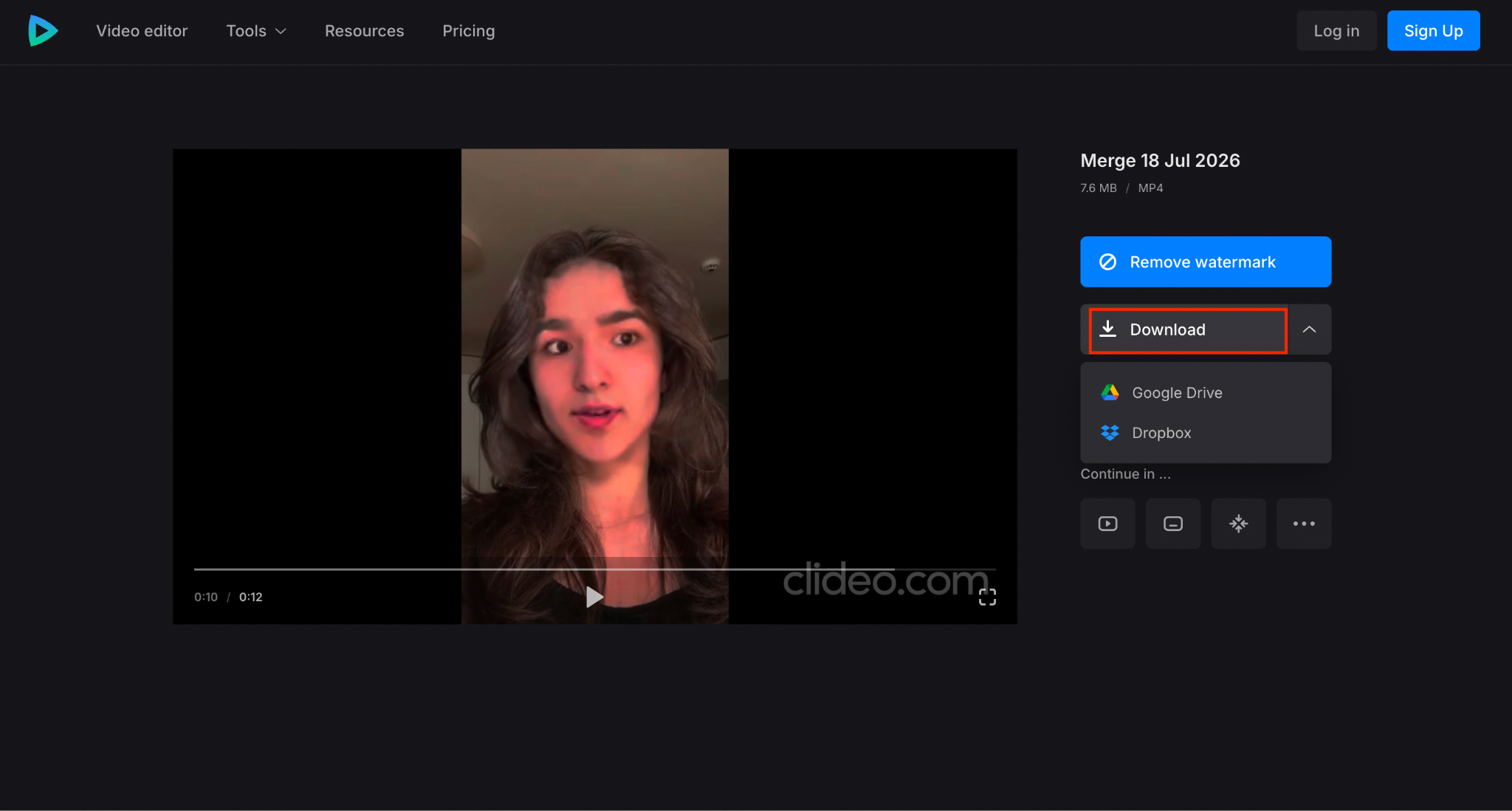Play the video preview
The width and height of the screenshot is (1512, 811).
point(594,597)
